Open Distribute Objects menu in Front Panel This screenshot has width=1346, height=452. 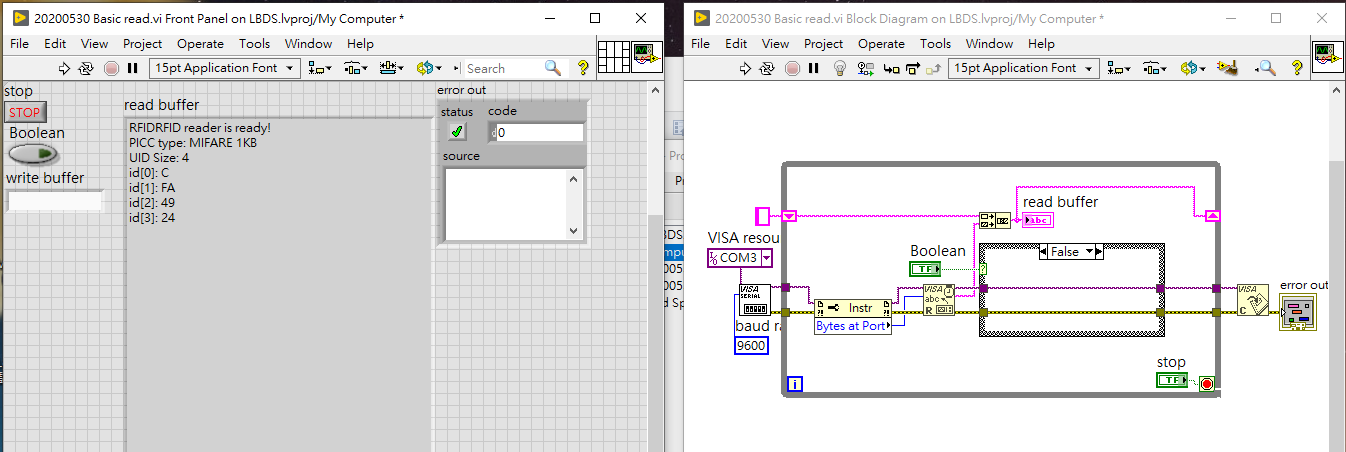(x=355, y=68)
